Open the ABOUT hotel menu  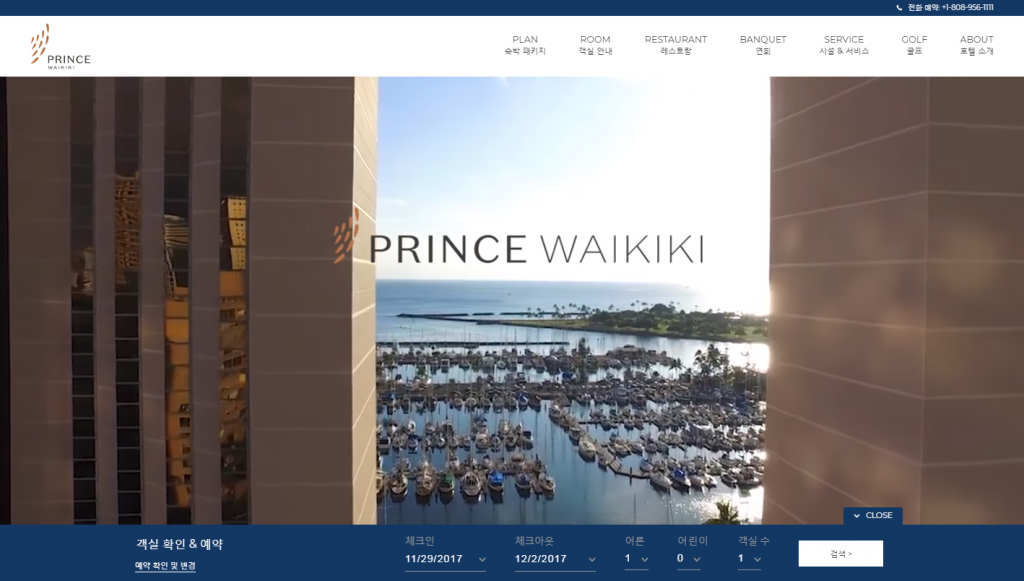976,45
